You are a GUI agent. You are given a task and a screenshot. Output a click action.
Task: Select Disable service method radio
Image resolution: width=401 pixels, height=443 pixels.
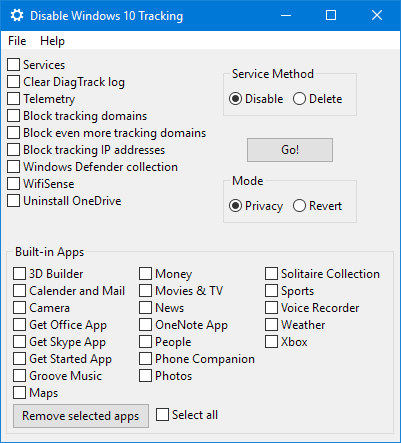(235, 99)
